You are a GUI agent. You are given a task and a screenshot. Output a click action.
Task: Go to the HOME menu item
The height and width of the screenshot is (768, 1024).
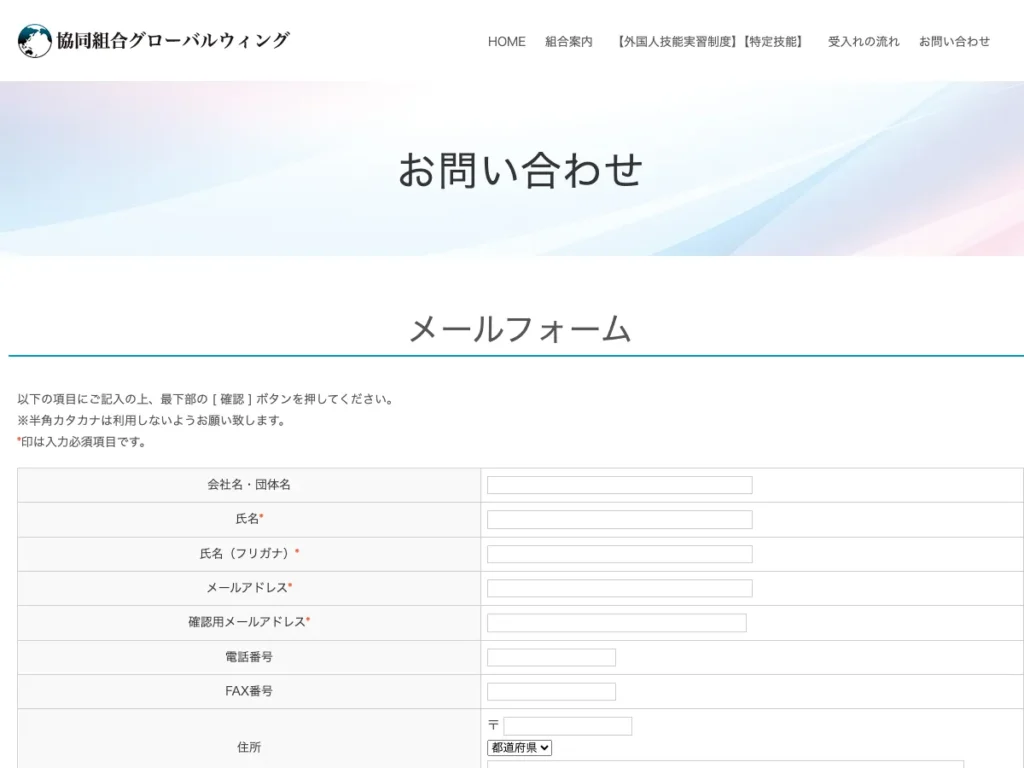pyautogui.click(x=506, y=42)
